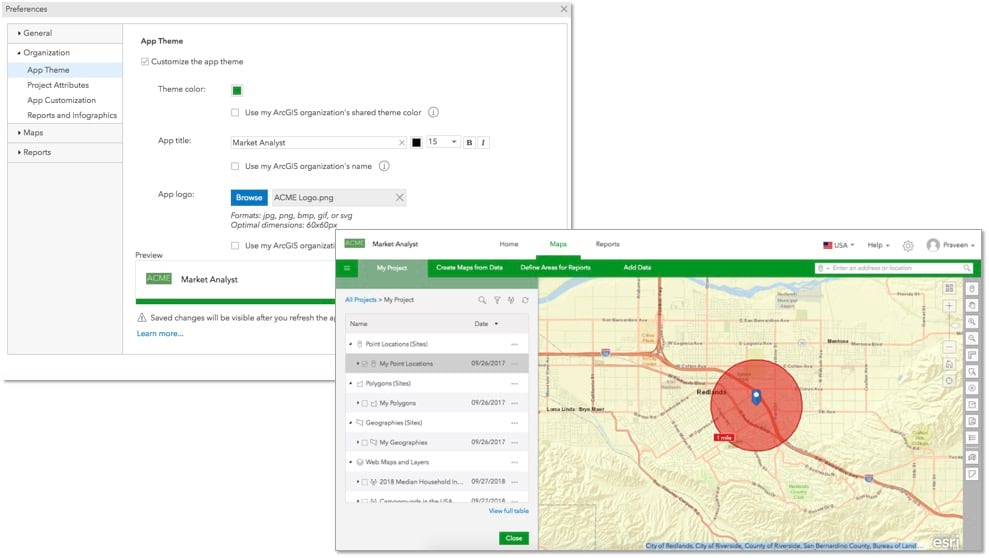
Task: Check the organization logo option below Browse
Action: [x=235, y=245]
